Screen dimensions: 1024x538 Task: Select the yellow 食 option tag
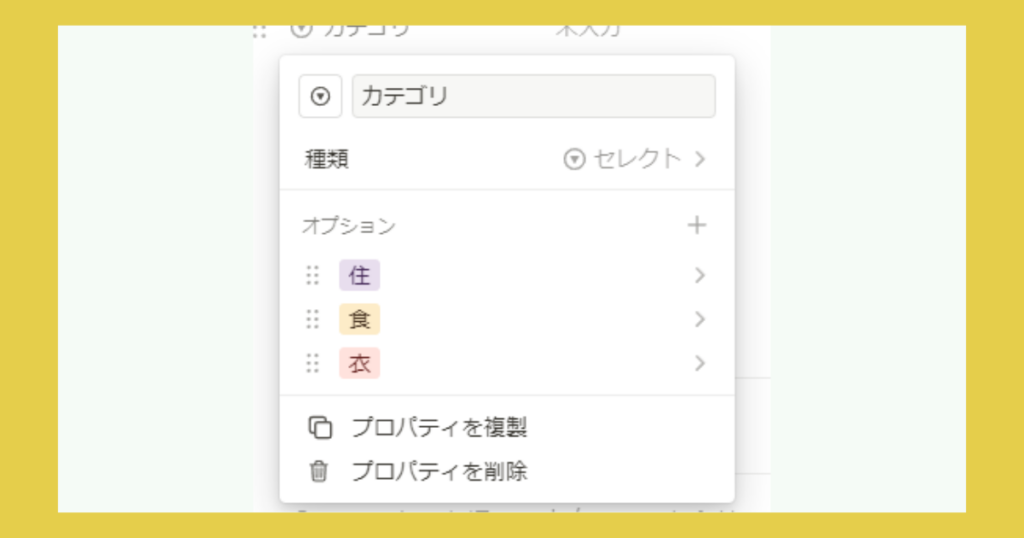(359, 319)
